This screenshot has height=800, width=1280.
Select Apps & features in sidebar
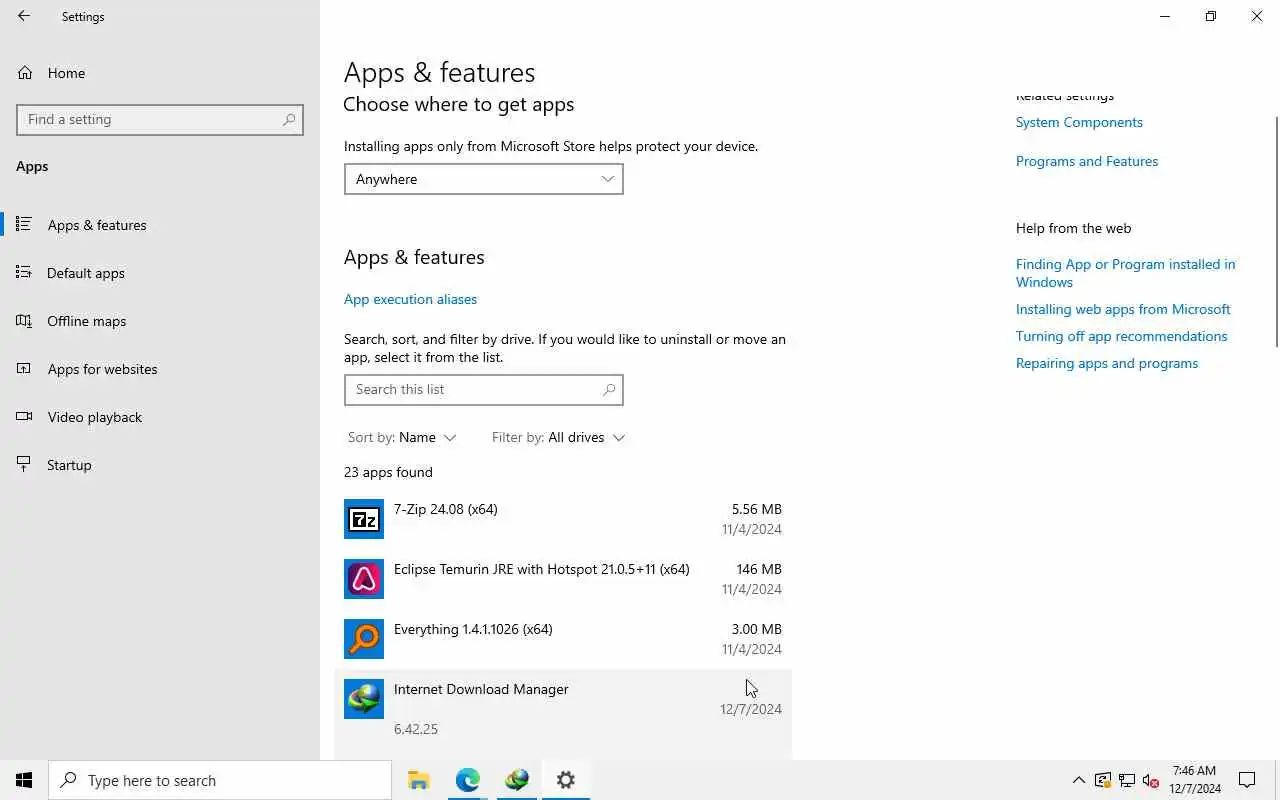(x=97, y=225)
